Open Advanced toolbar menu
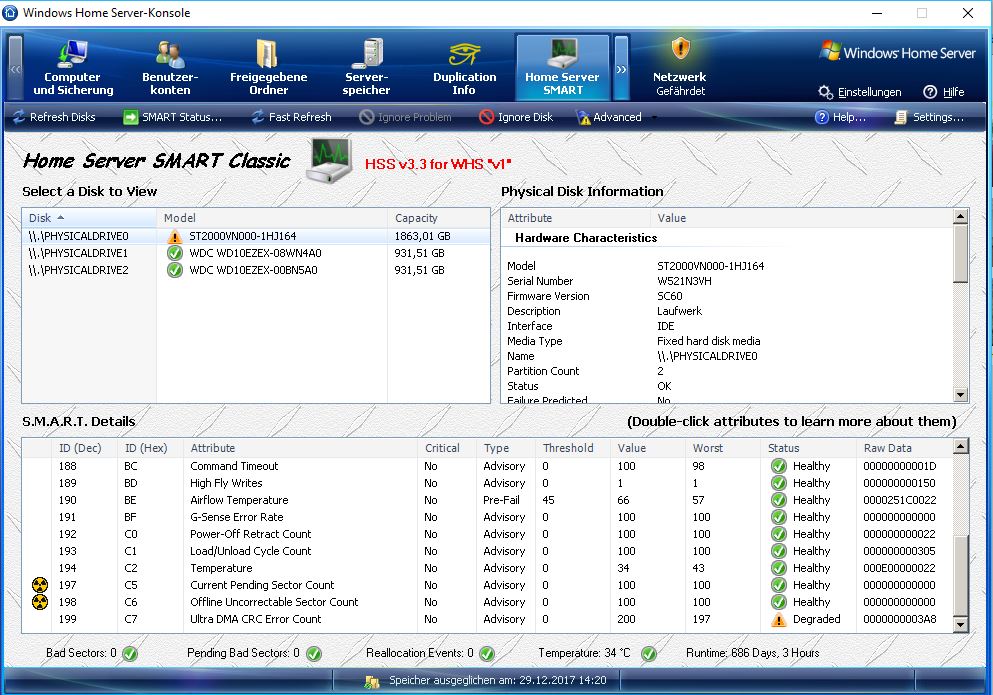Image resolution: width=993 pixels, height=695 pixels. coord(616,117)
